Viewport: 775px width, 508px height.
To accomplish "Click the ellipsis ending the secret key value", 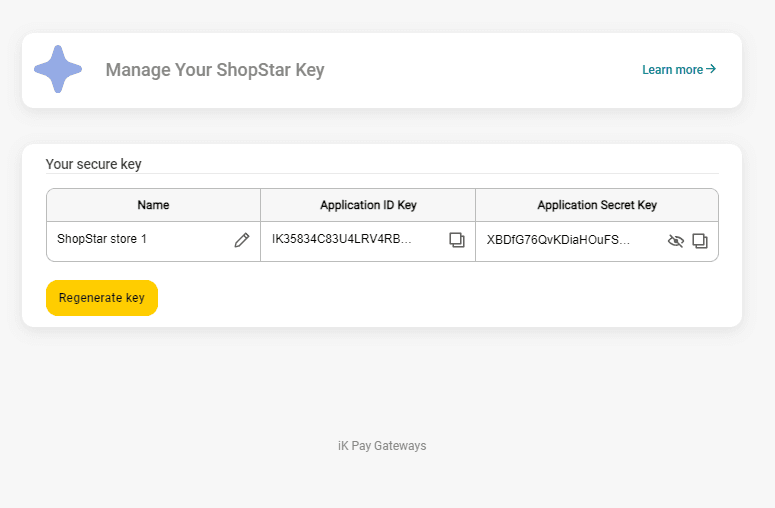I will (x=625, y=241).
